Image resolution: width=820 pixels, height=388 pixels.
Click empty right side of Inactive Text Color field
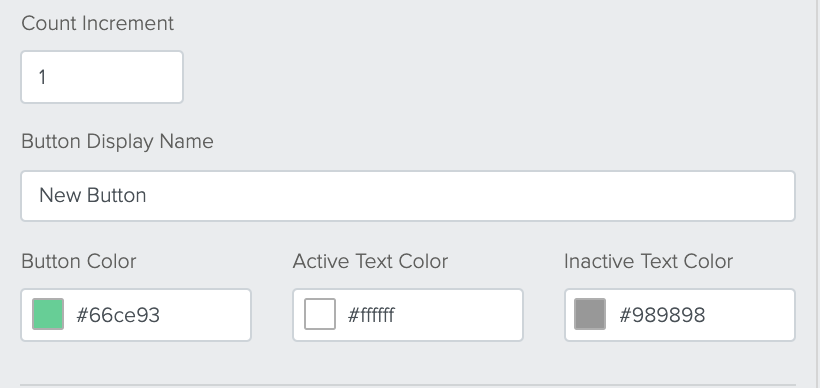(753, 315)
